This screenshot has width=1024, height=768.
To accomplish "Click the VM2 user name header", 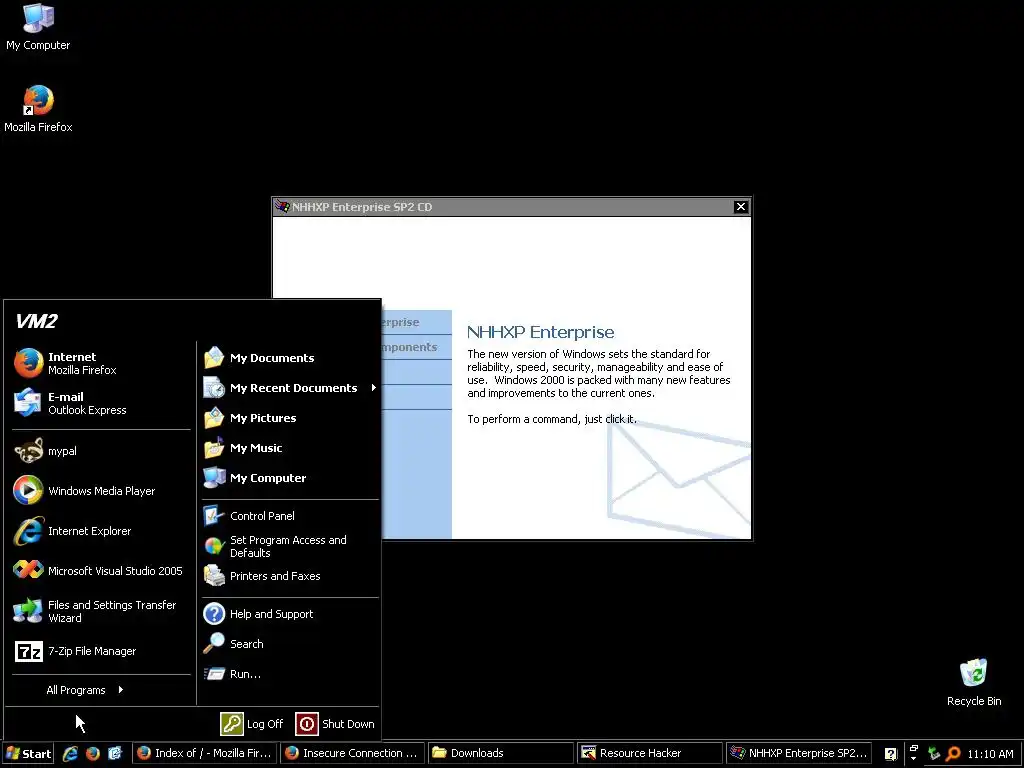I will [37, 321].
